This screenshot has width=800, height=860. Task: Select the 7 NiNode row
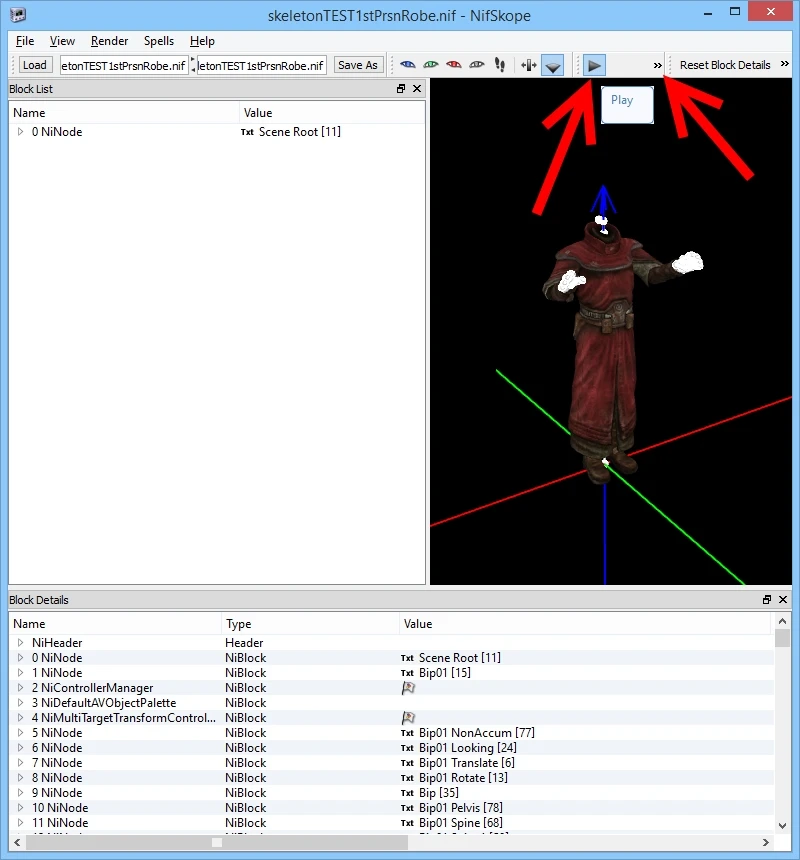click(392, 763)
